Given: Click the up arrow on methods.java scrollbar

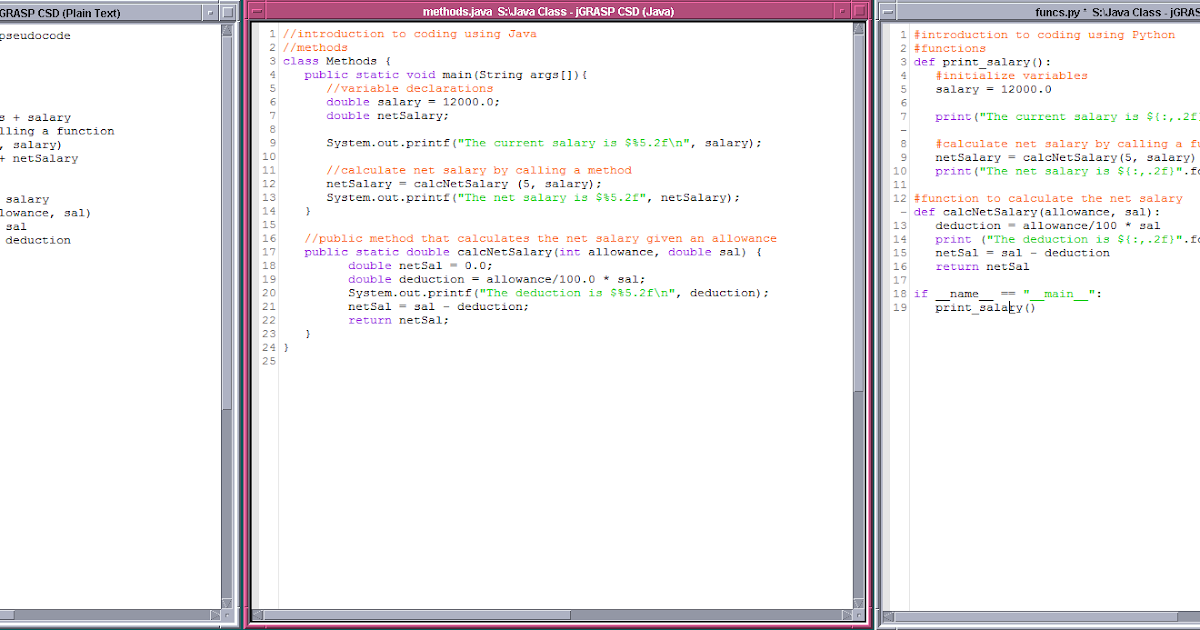Looking at the screenshot, I should 861,30.
